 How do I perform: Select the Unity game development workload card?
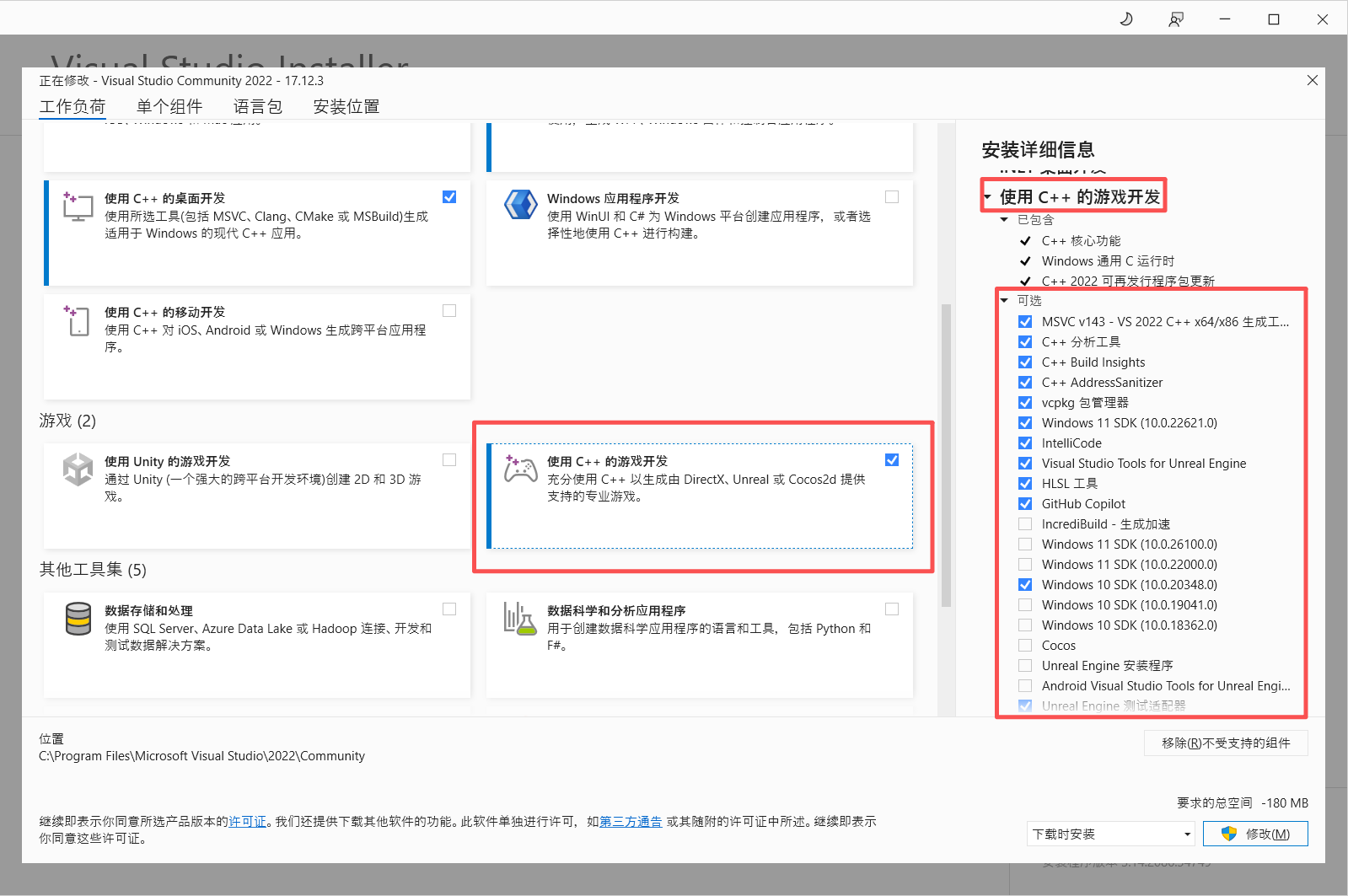tap(257, 496)
